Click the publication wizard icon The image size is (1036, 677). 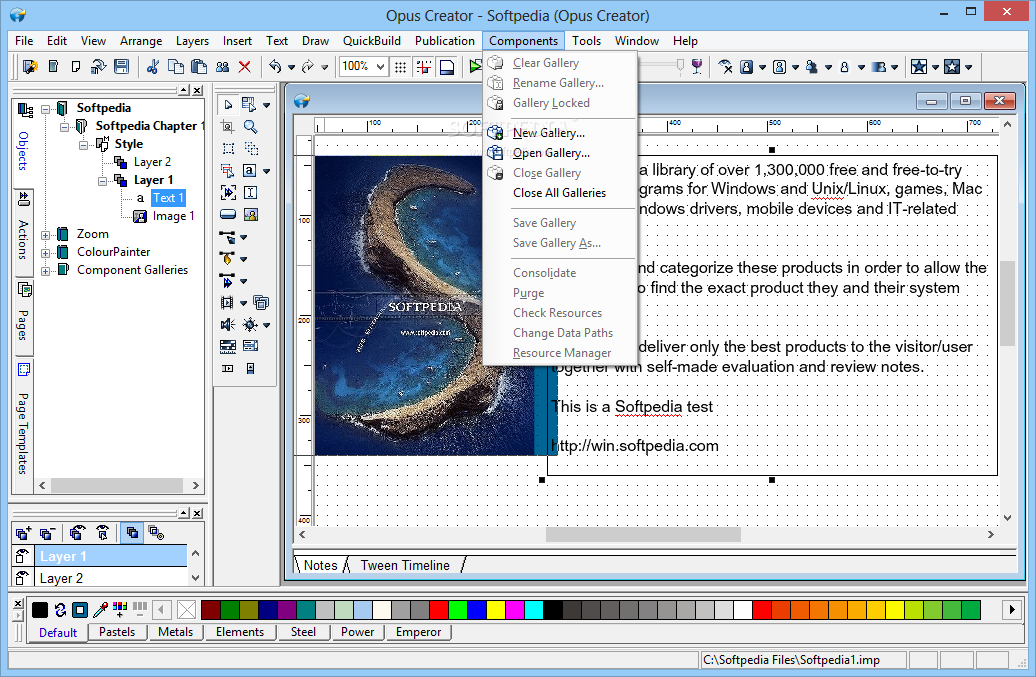[30, 67]
